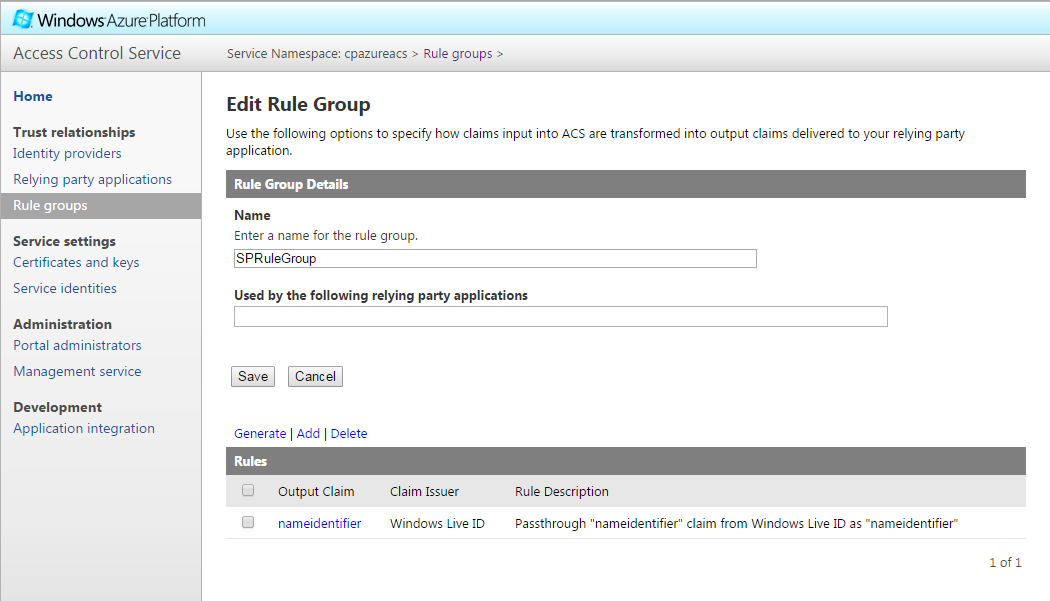This screenshot has width=1050, height=601.
Task: Click the Delete rule link
Action: [349, 433]
